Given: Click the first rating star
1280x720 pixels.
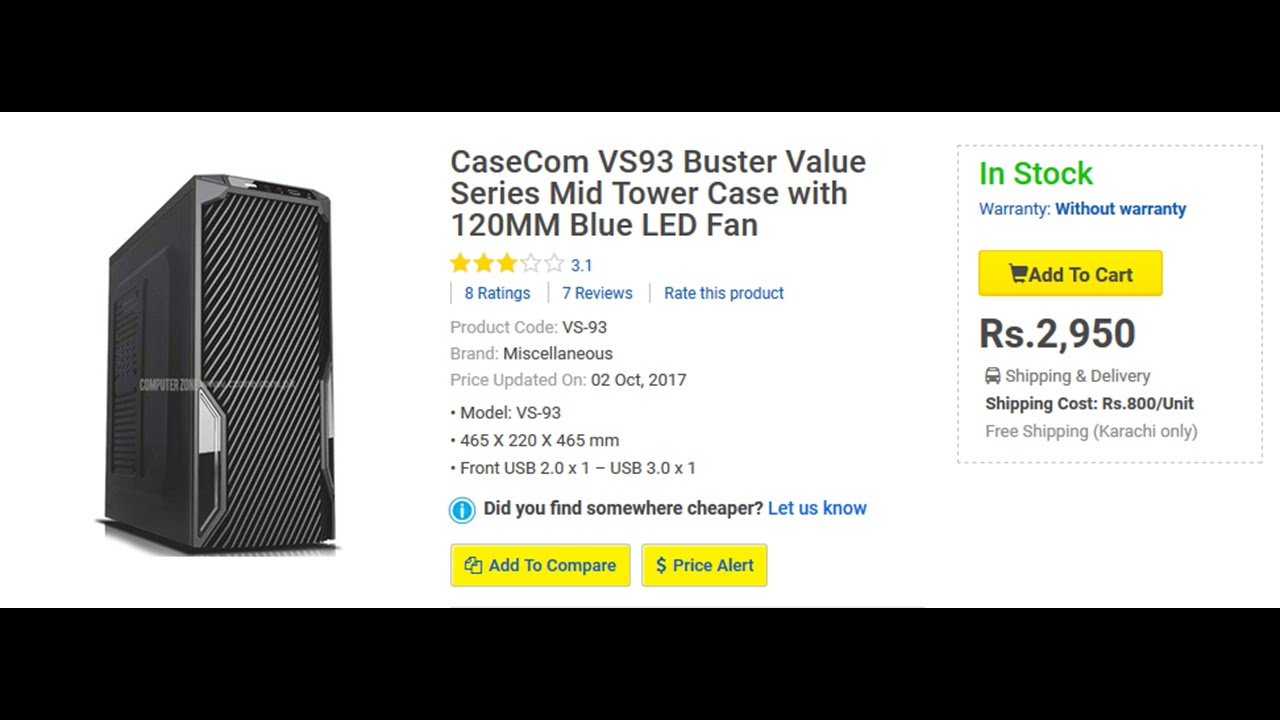Looking at the screenshot, I should coord(460,264).
